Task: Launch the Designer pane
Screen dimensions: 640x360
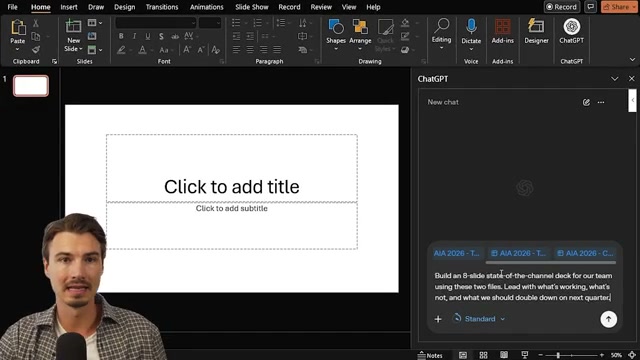Action: point(536,31)
